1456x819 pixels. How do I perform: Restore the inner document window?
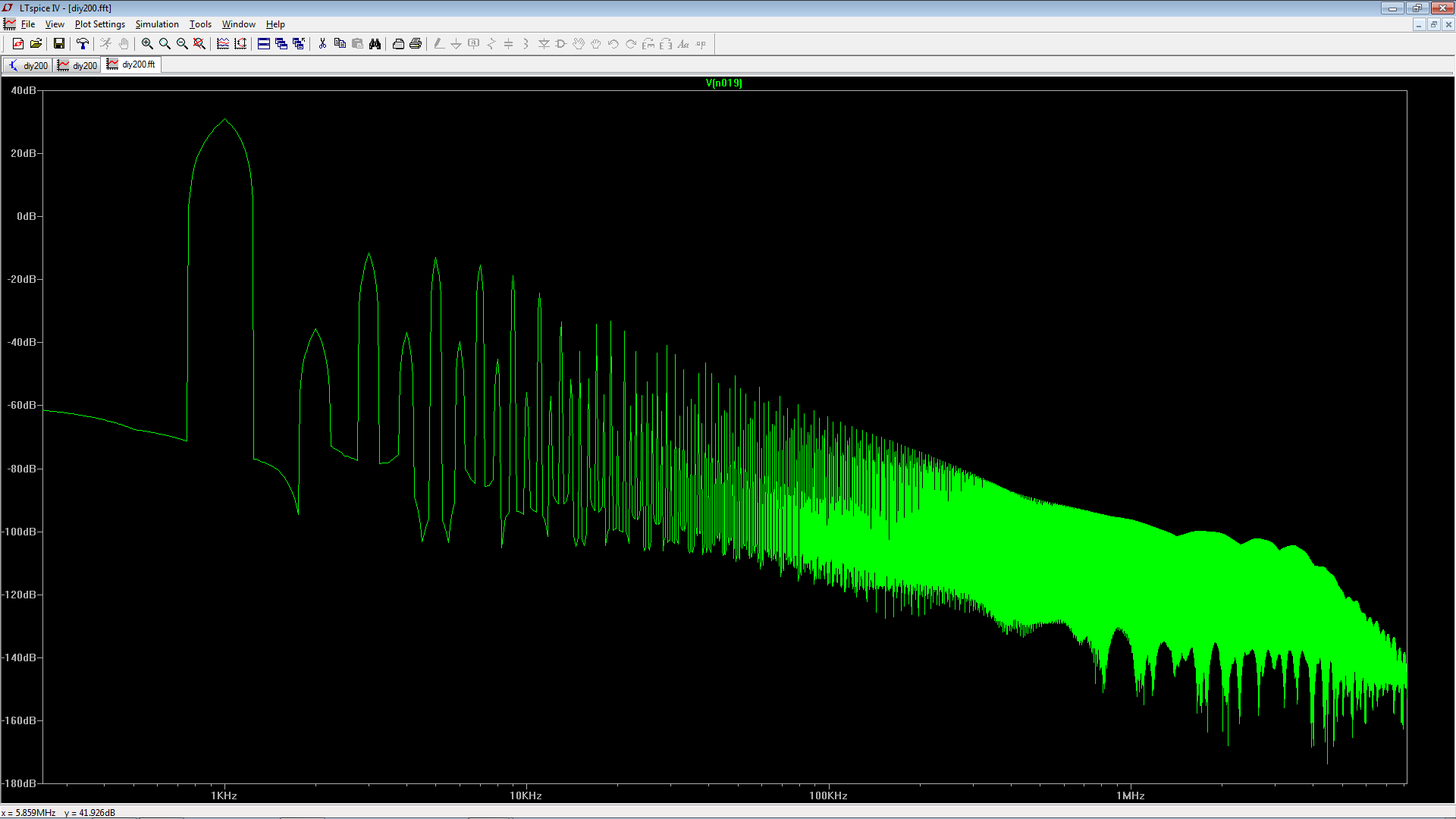tap(1433, 24)
